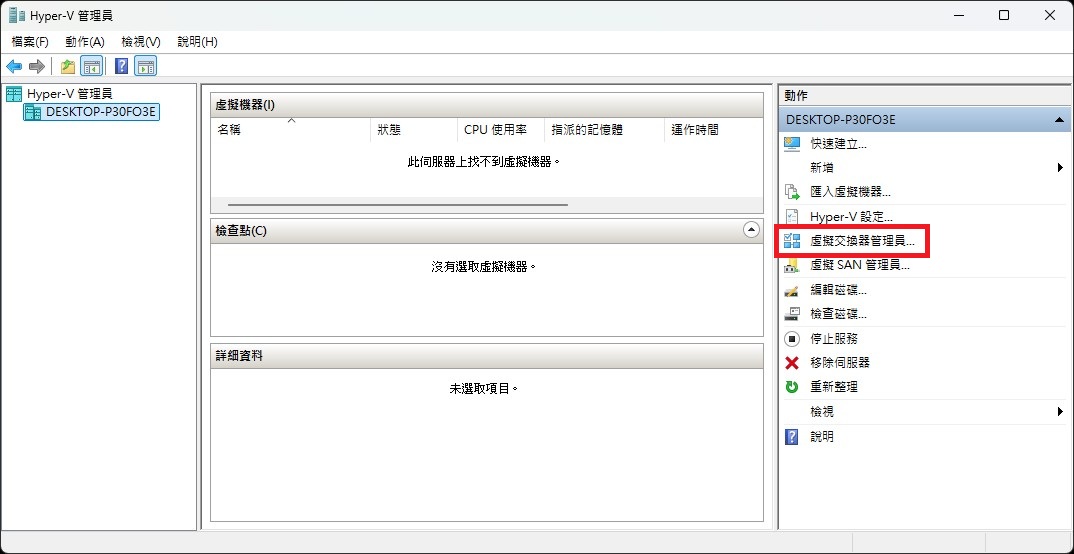Click the 虛擬 SAN 管理員 icon
Image resolution: width=1074 pixels, height=554 pixels.
[x=792, y=266]
